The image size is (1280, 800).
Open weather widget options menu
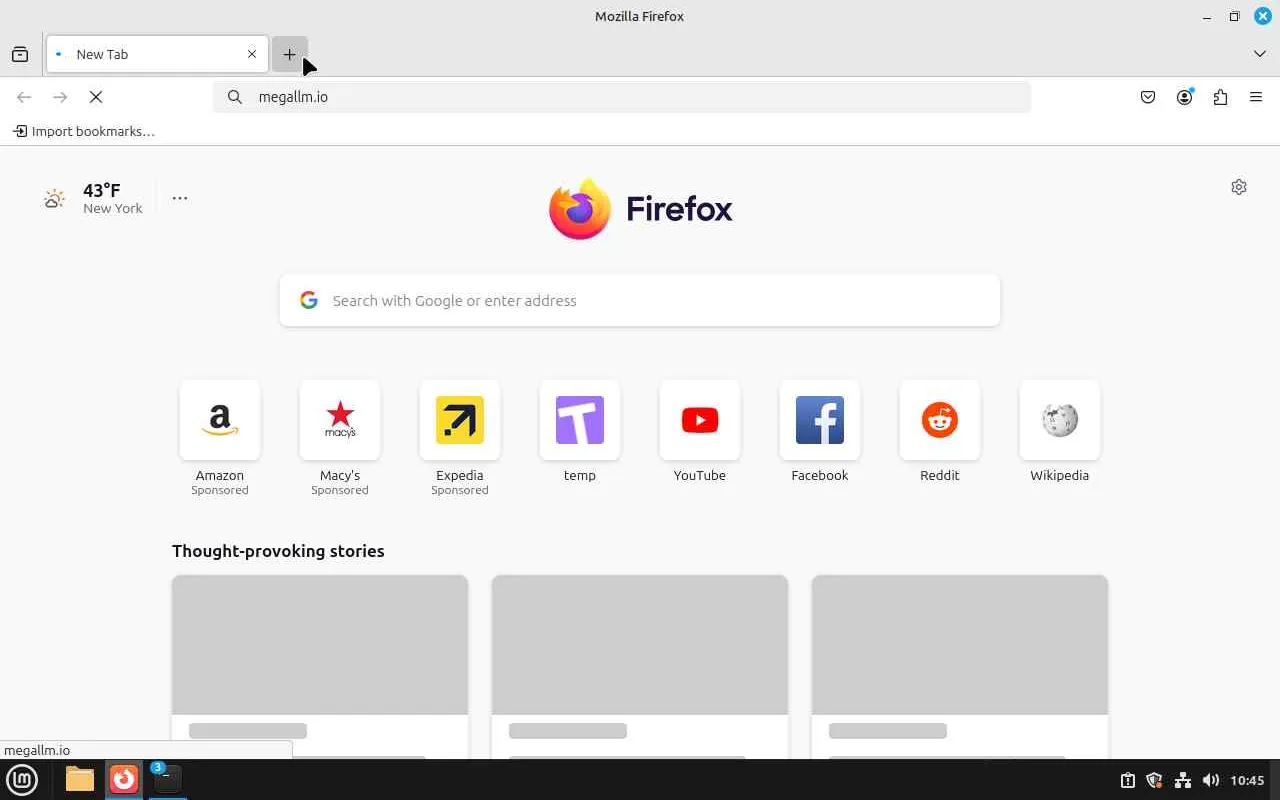180,198
